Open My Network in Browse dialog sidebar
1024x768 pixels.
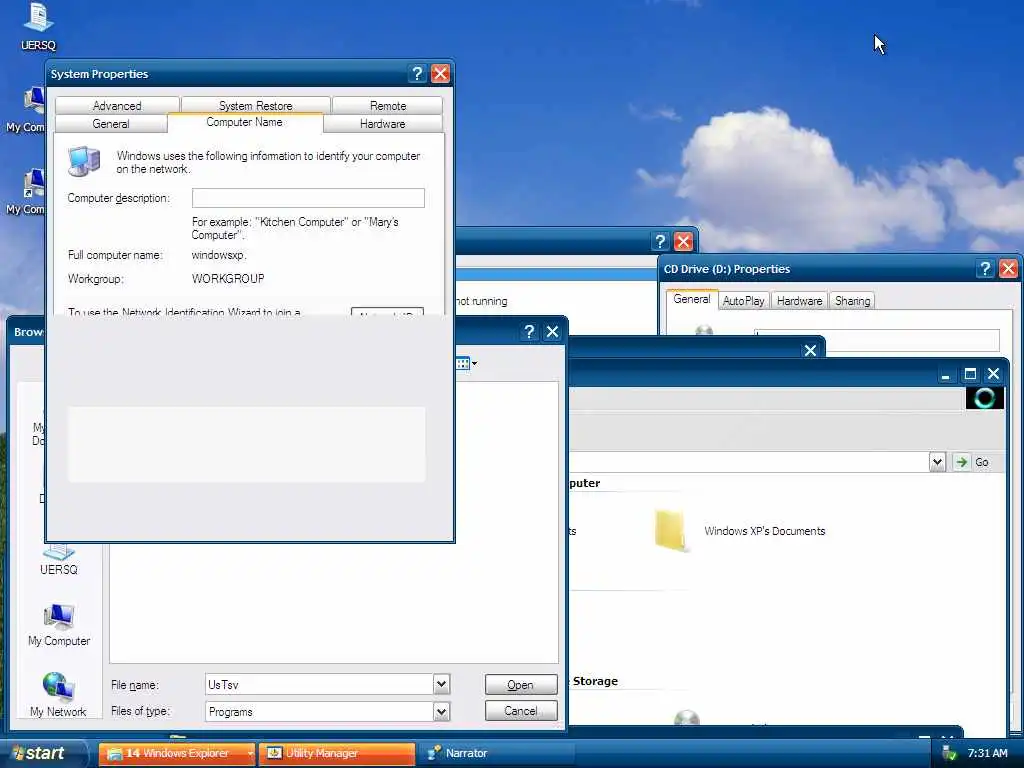(58, 695)
